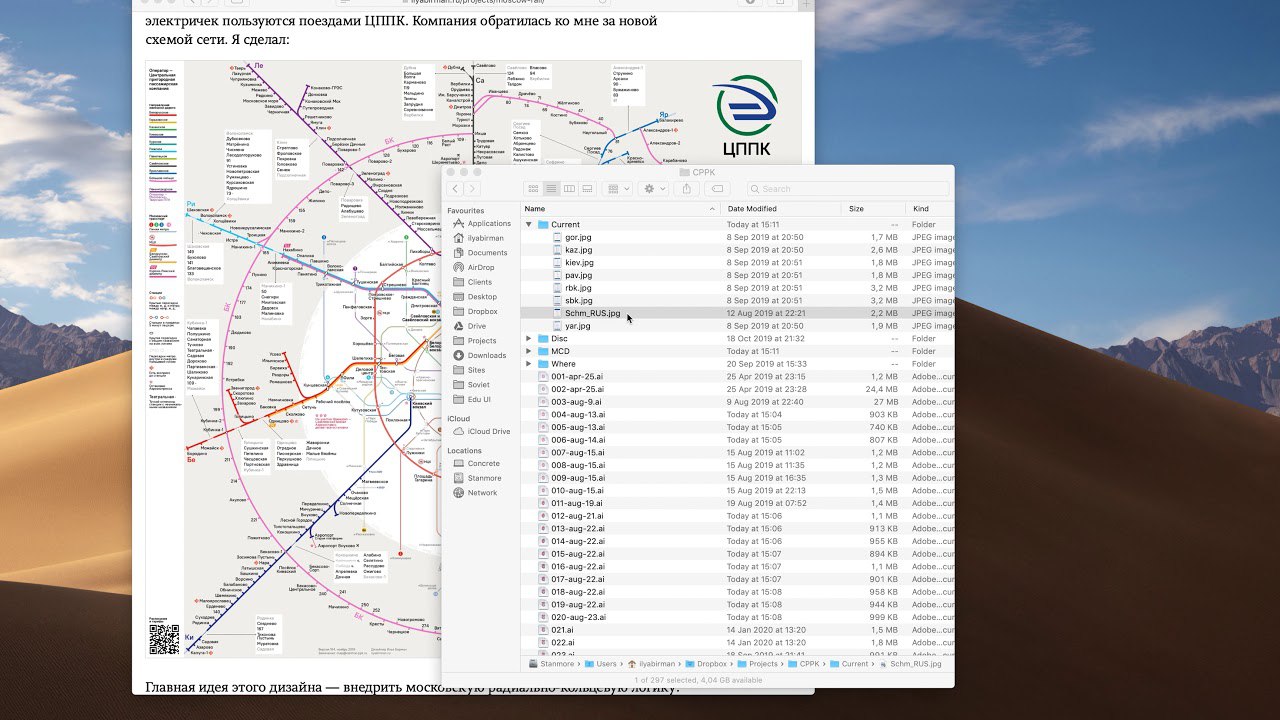Click the Edit Tags toolbar button
Image resolution: width=1280 pixels, height=720 pixels.
pos(718,188)
